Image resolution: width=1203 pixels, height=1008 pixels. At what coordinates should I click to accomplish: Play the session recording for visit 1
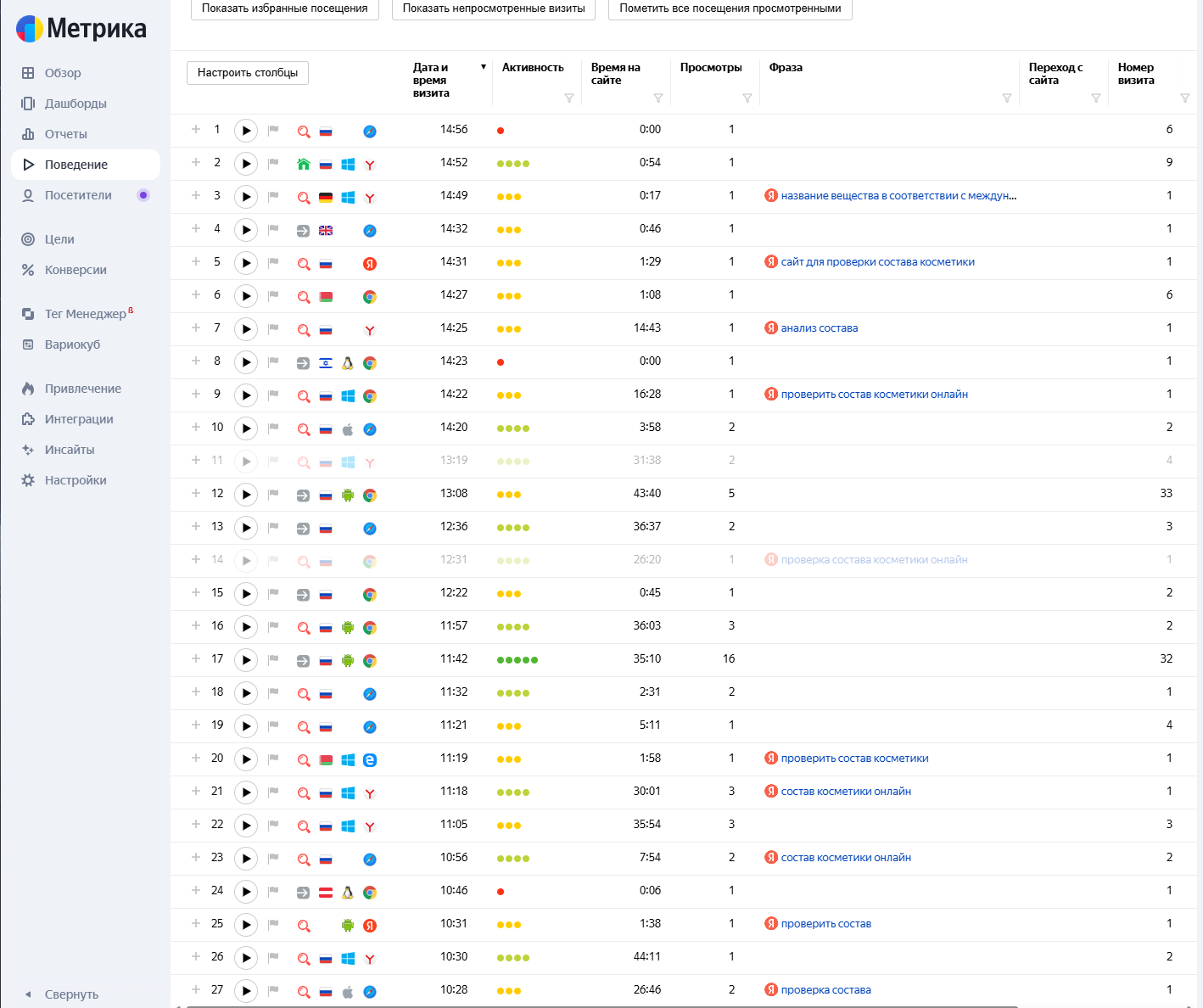click(246, 131)
